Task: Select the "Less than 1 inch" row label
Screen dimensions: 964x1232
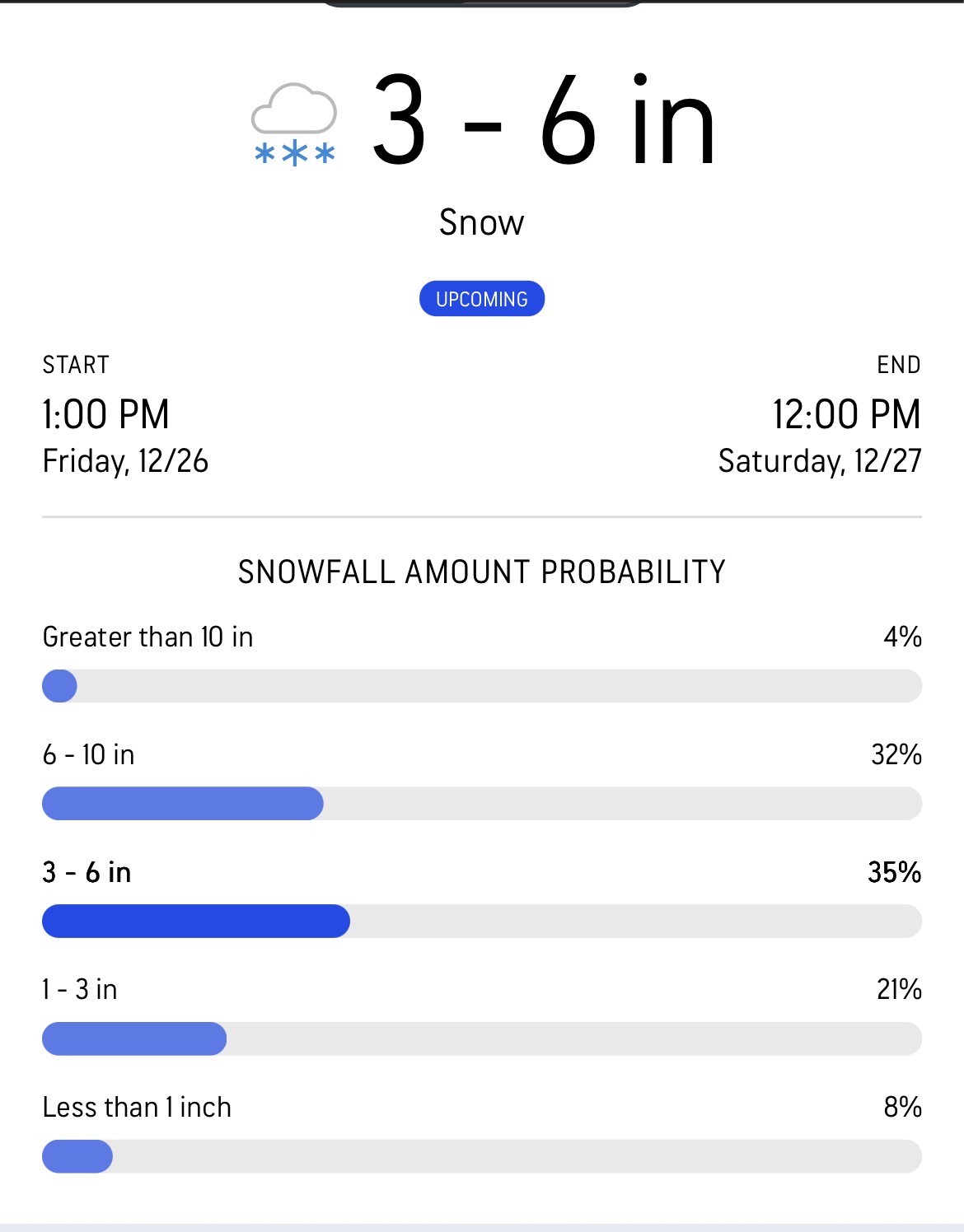Action: 137,1108
